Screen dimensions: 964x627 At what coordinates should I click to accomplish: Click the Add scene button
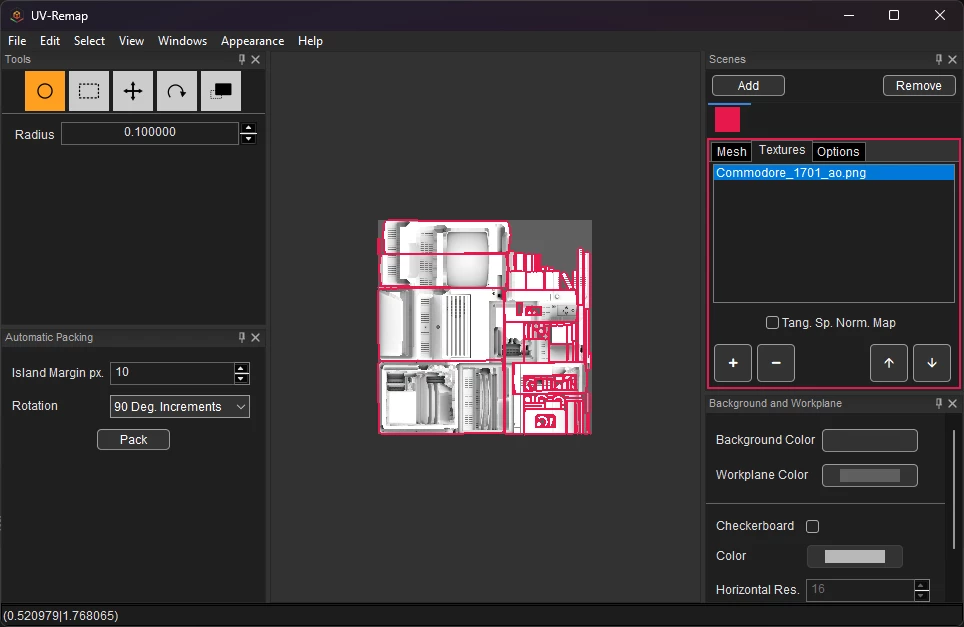click(748, 85)
